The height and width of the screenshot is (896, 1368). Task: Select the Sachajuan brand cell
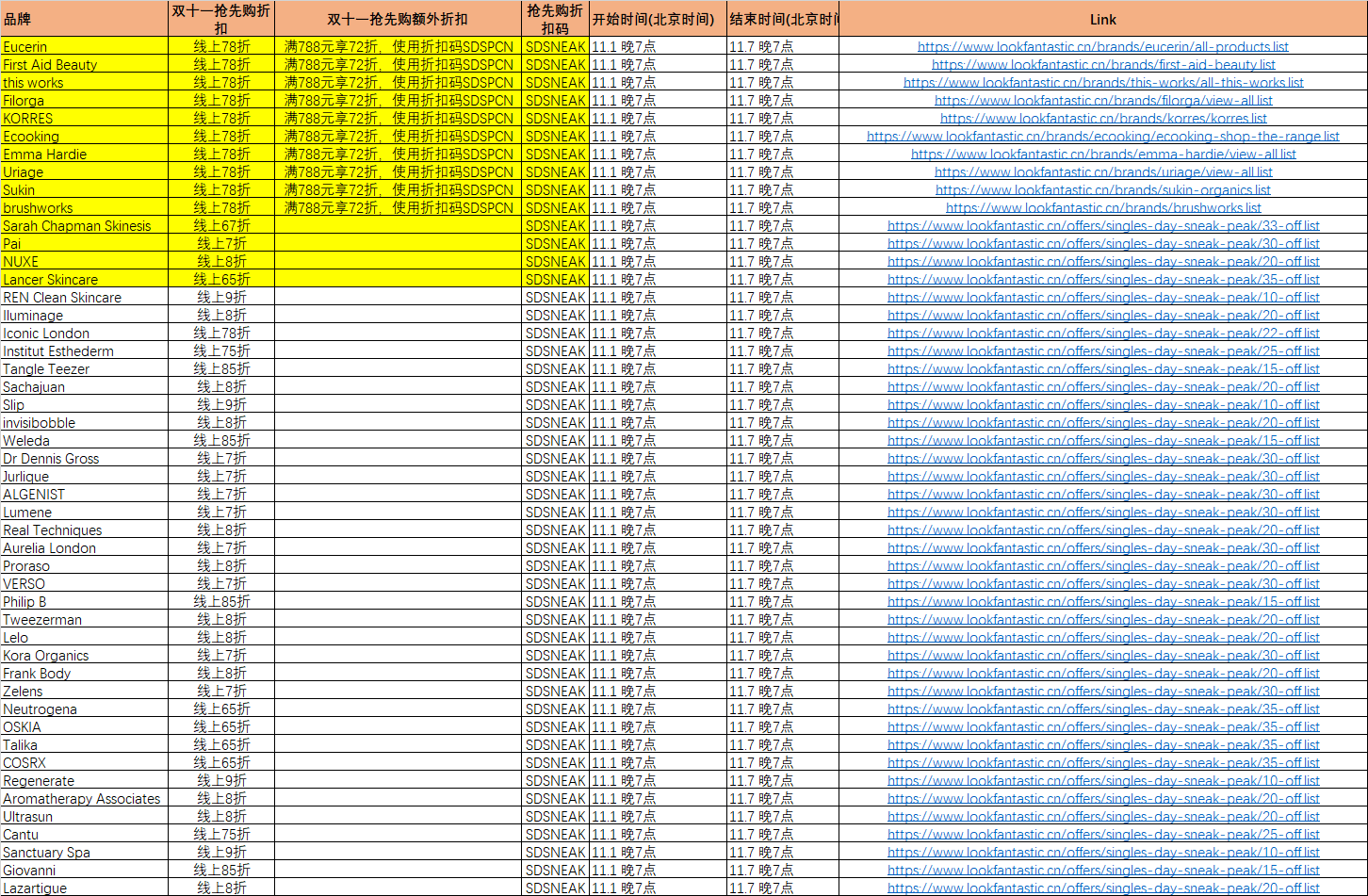pyautogui.click(x=85, y=386)
